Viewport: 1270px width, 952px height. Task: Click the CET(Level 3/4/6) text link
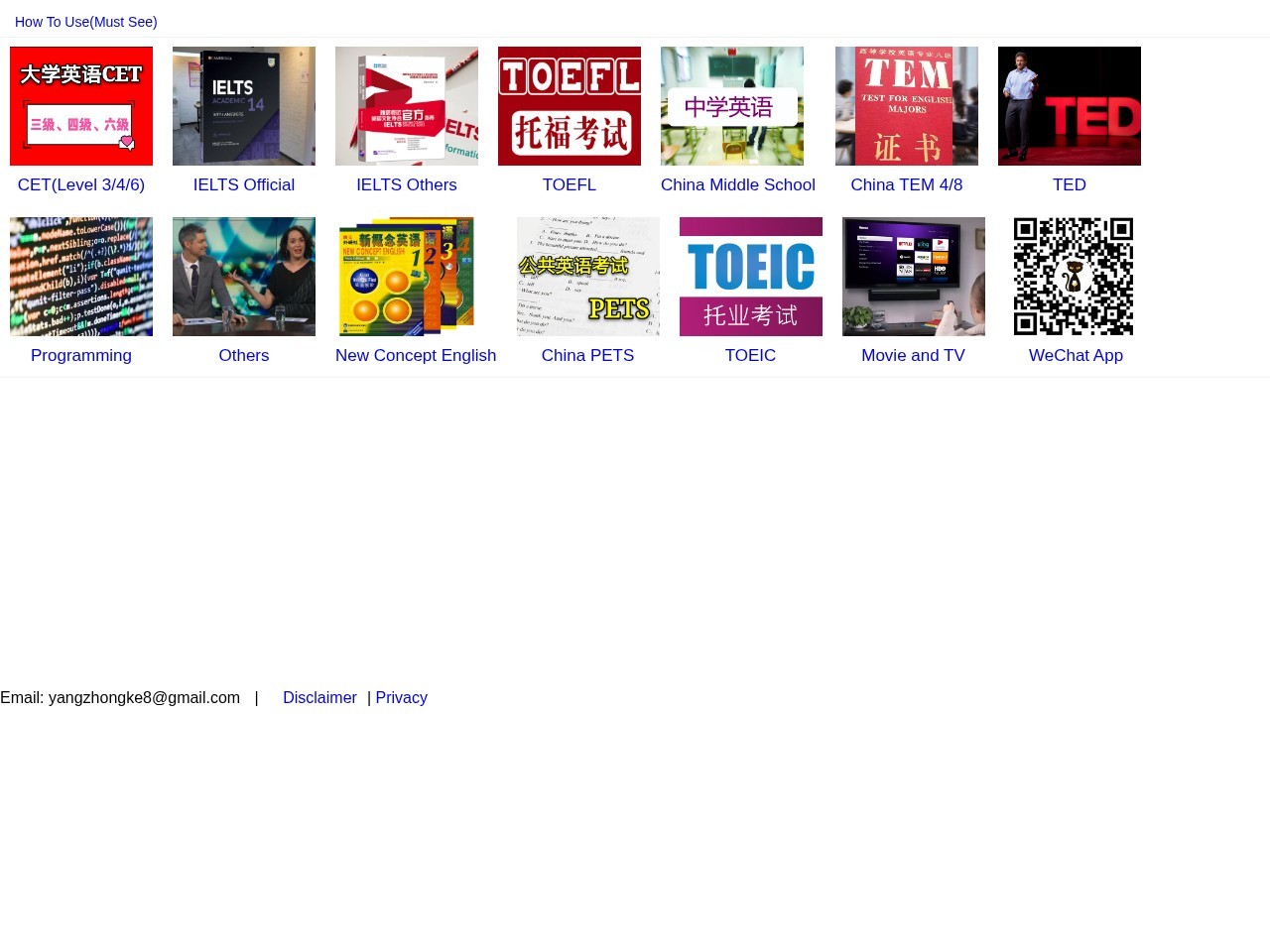81,184
